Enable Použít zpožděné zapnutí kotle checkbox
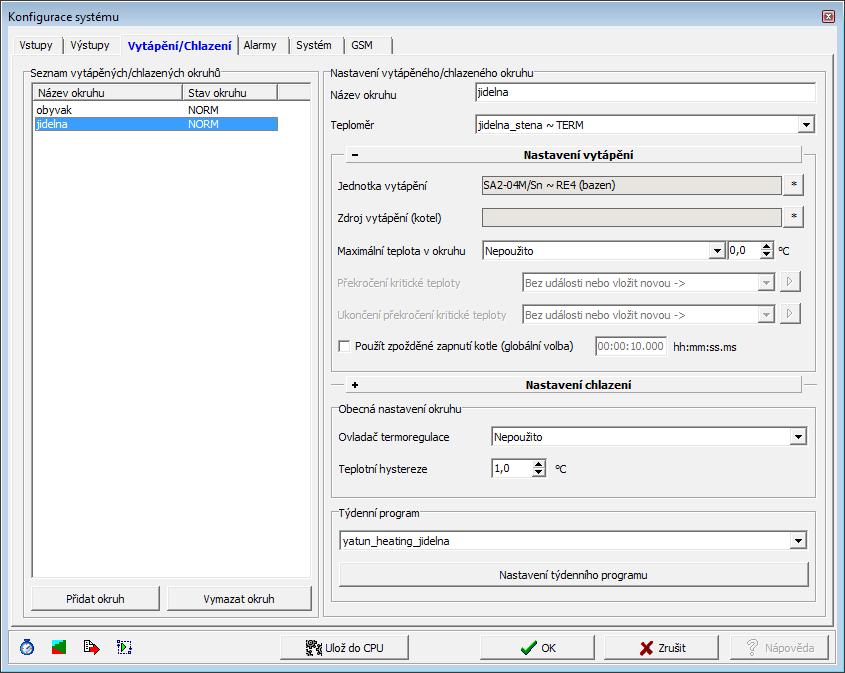Viewport: 845px width, 673px height. tap(344, 346)
